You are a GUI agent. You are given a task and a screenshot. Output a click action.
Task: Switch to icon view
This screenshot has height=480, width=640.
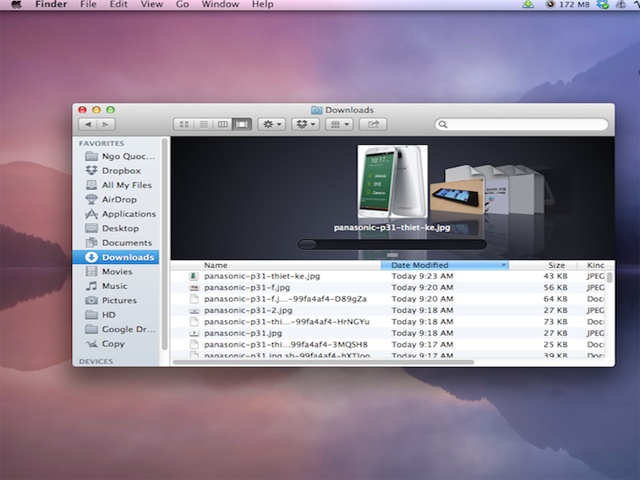tap(184, 124)
